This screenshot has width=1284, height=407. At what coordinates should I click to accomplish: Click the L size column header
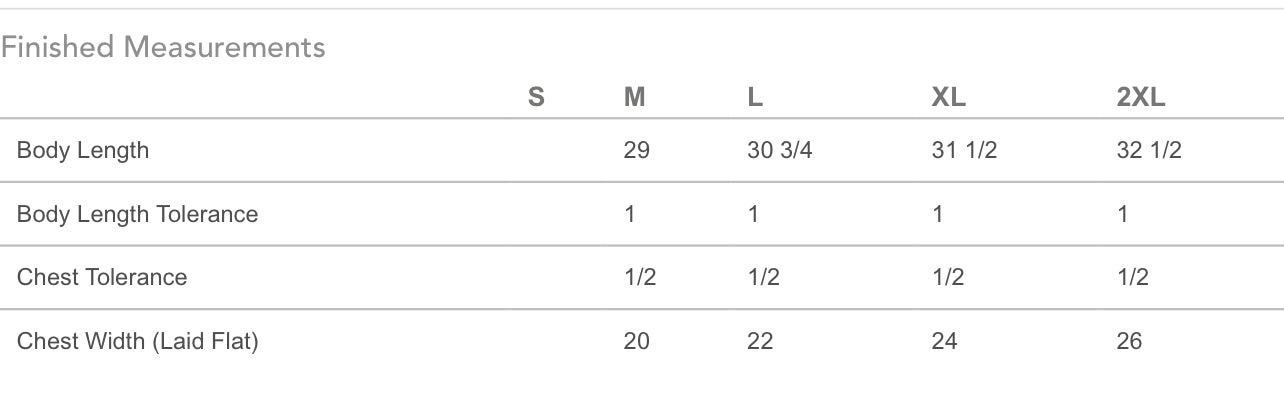(x=755, y=97)
